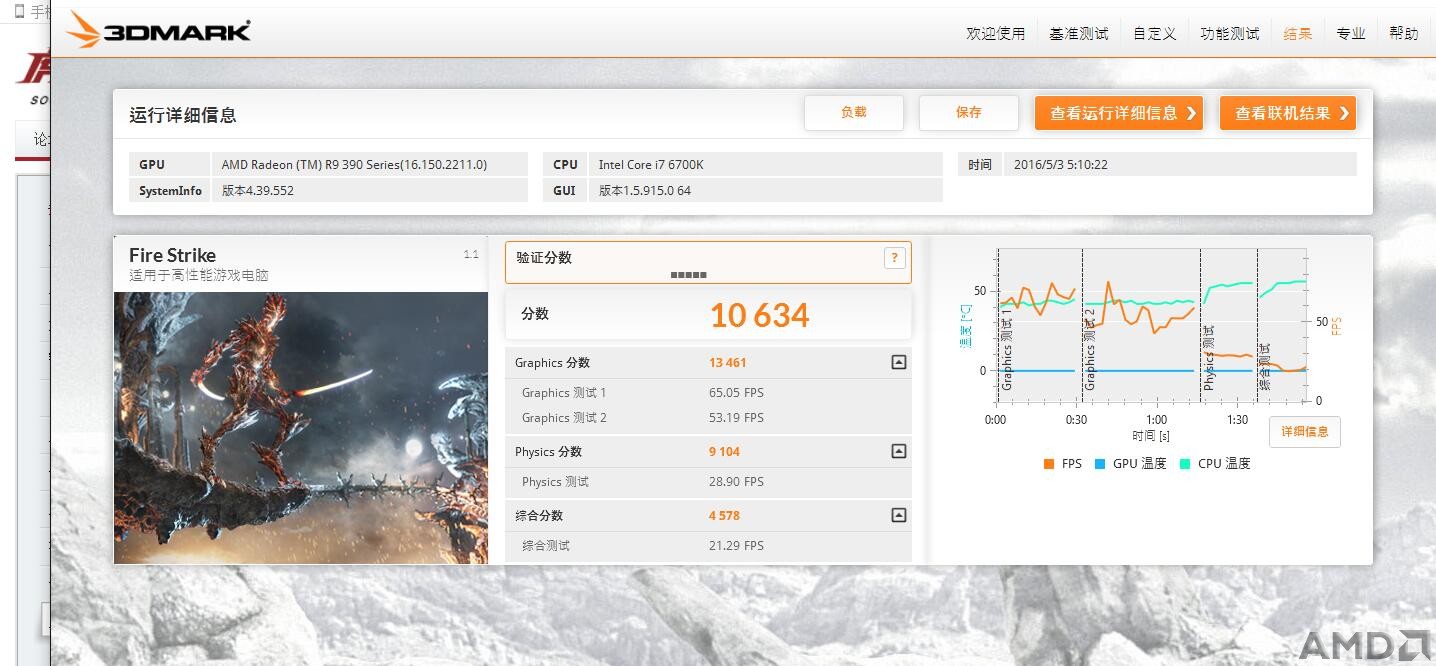
Task: Open the 专业 tab
Action: coord(1350,33)
